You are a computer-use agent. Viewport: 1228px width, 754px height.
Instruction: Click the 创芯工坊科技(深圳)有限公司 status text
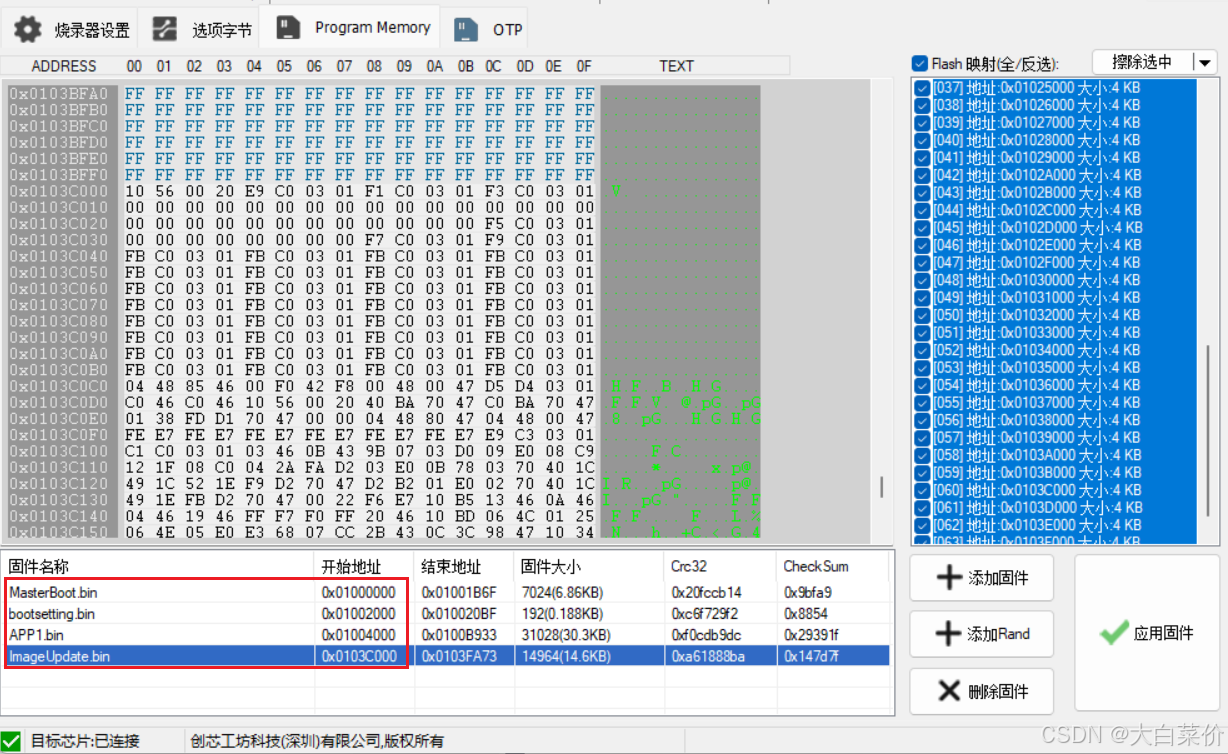(317, 741)
